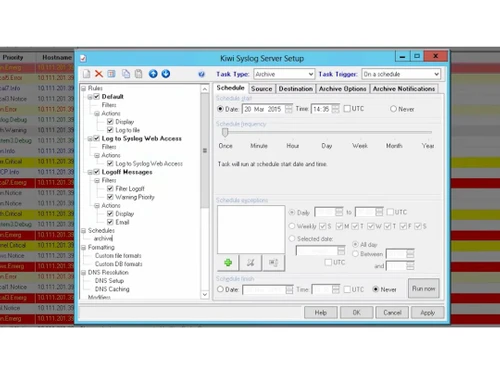
Task: Open the Task Trigger dropdown
Action: tap(436, 74)
